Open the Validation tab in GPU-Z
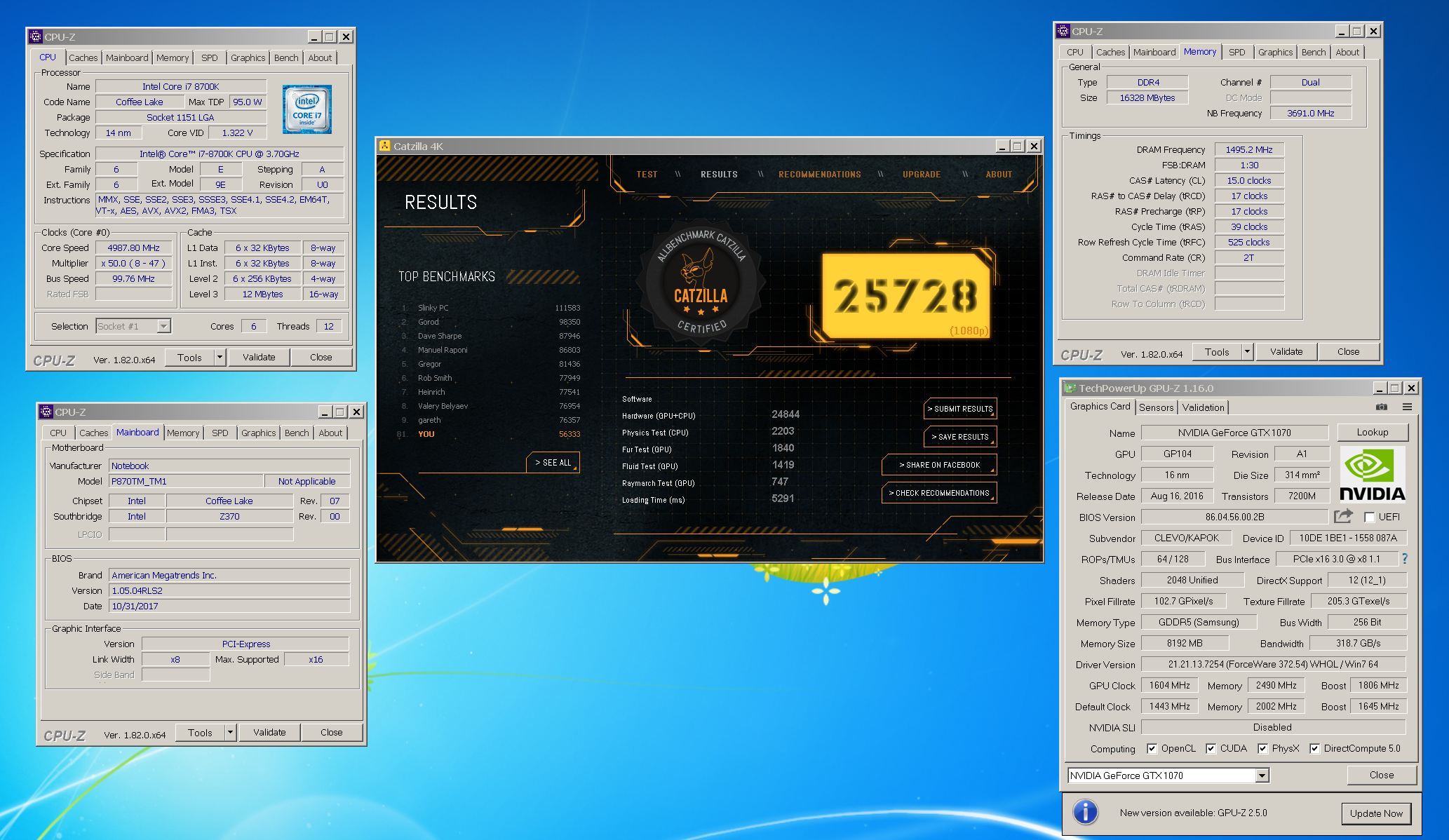 (x=1203, y=407)
